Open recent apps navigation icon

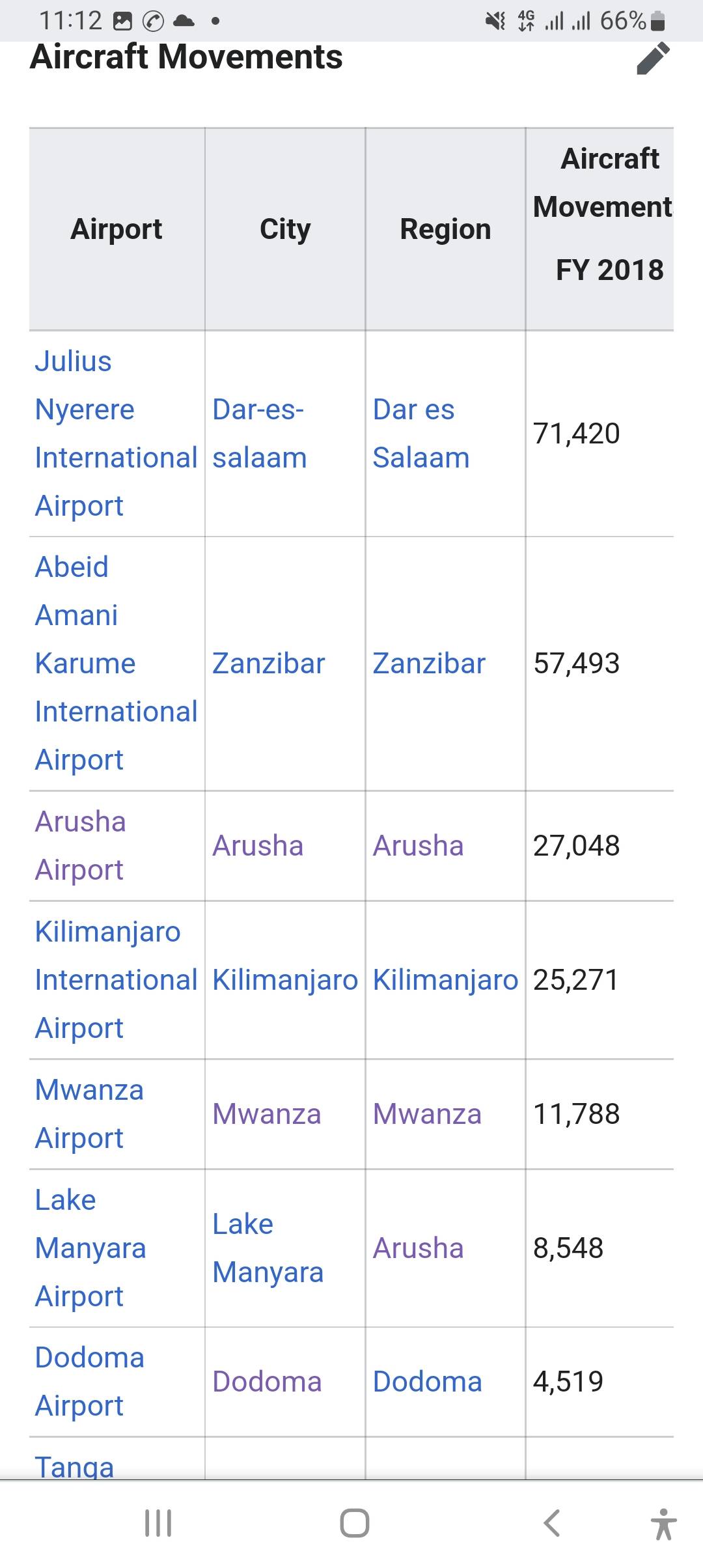158,1523
